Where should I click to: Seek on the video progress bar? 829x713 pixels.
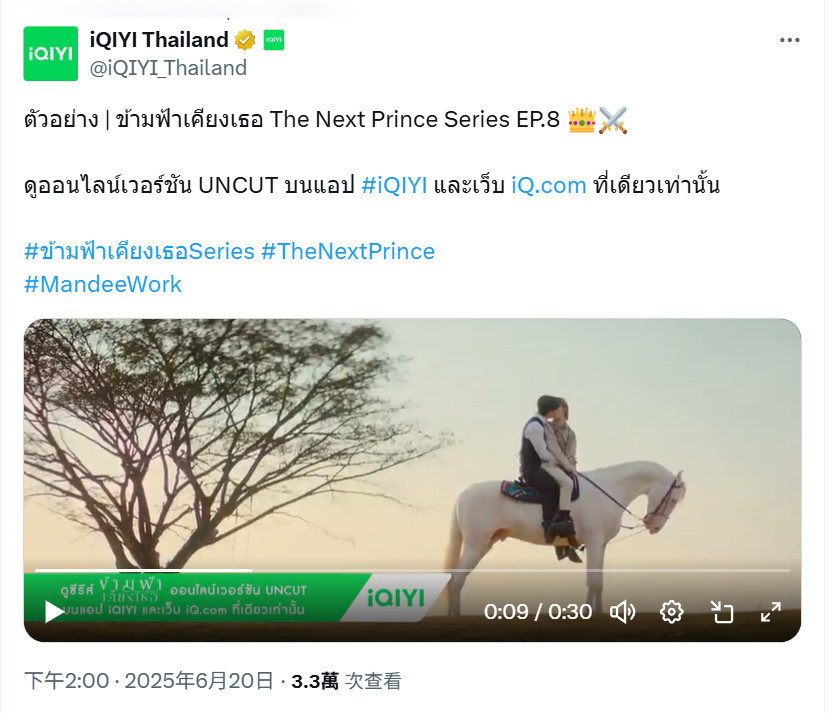pyautogui.click(x=412, y=570)
